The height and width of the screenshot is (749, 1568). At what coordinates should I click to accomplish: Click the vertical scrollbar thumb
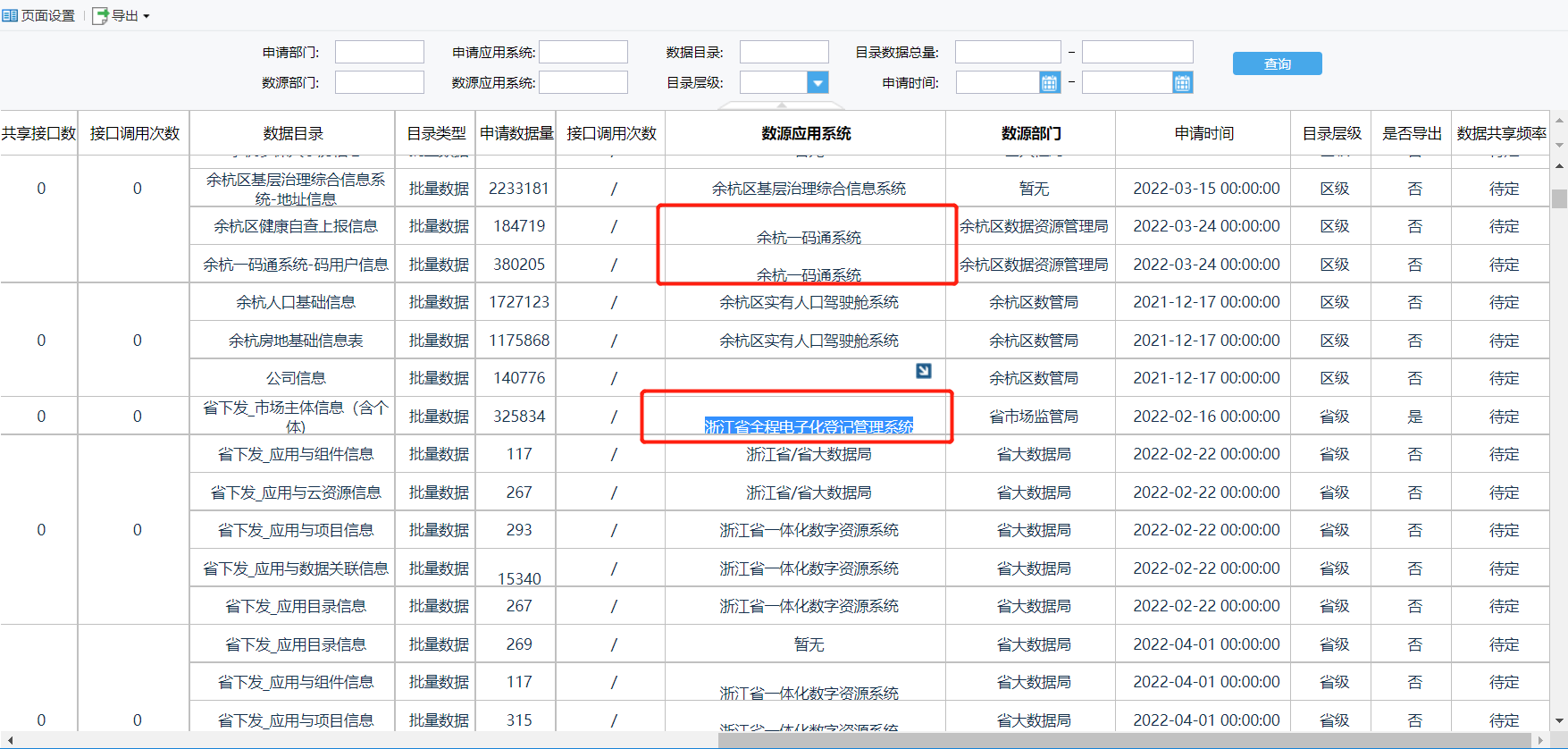(x=1559, y=198)
